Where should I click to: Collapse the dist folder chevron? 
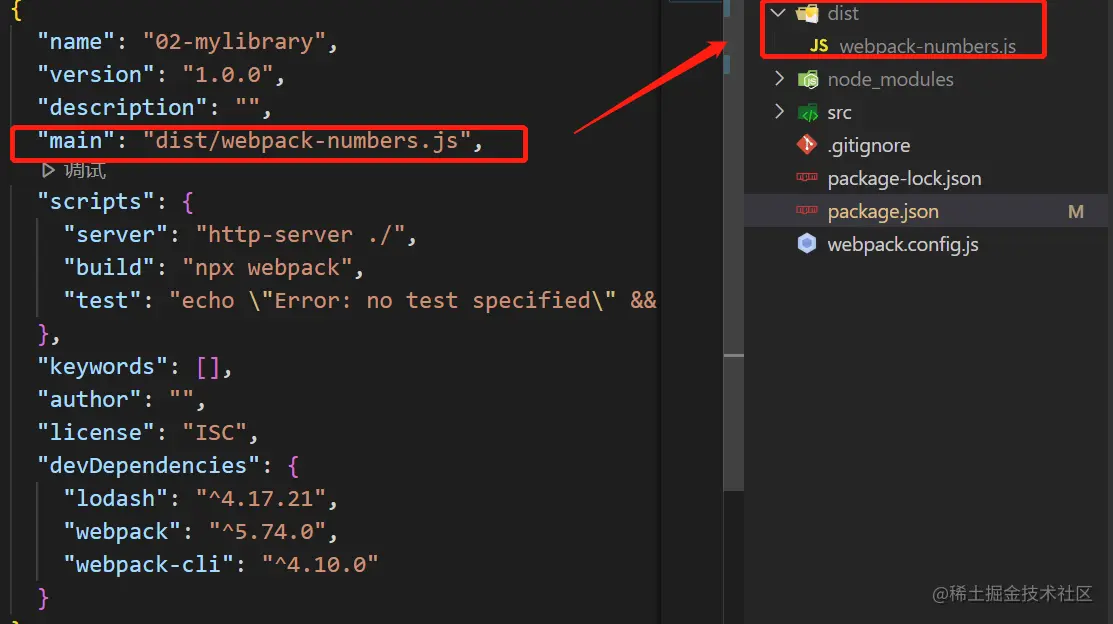[x=779, y=12]
